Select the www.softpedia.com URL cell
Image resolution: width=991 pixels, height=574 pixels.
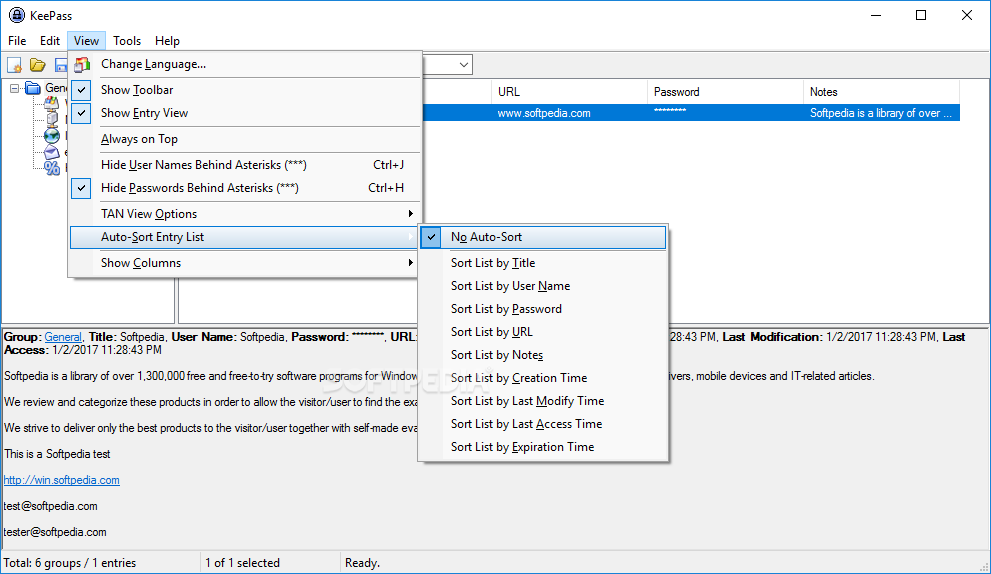click(544, 113)
